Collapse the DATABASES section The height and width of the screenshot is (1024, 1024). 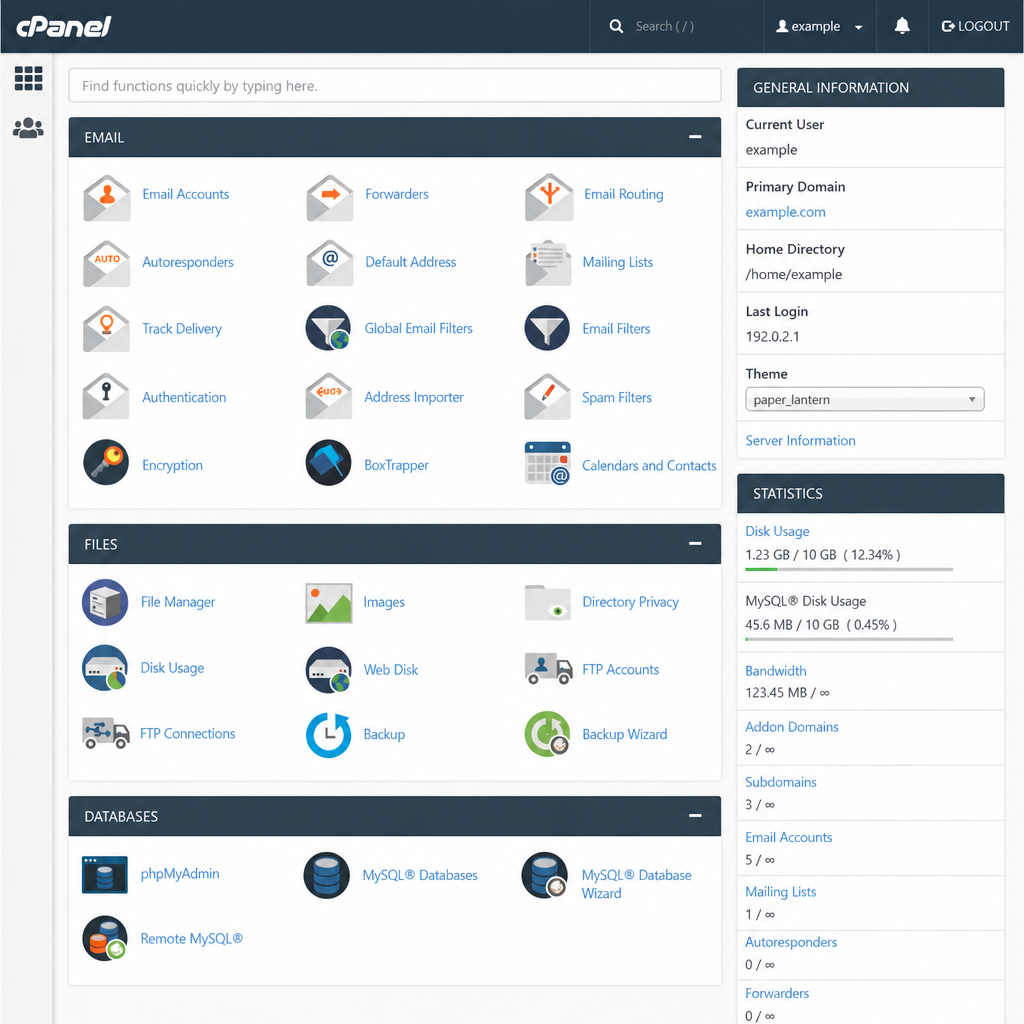pyautogui.click(x=695, y=816)
